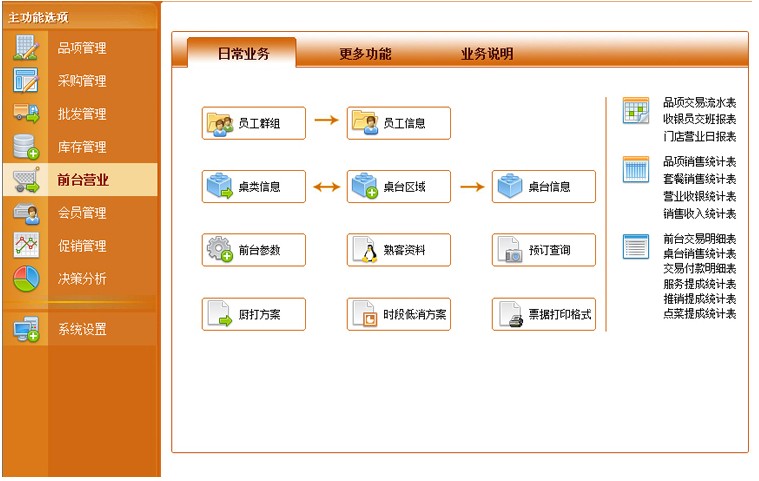Click the 系统设置 computer icon
The width and height of the screenshot is (759, 481).
[x=26, y=329]
